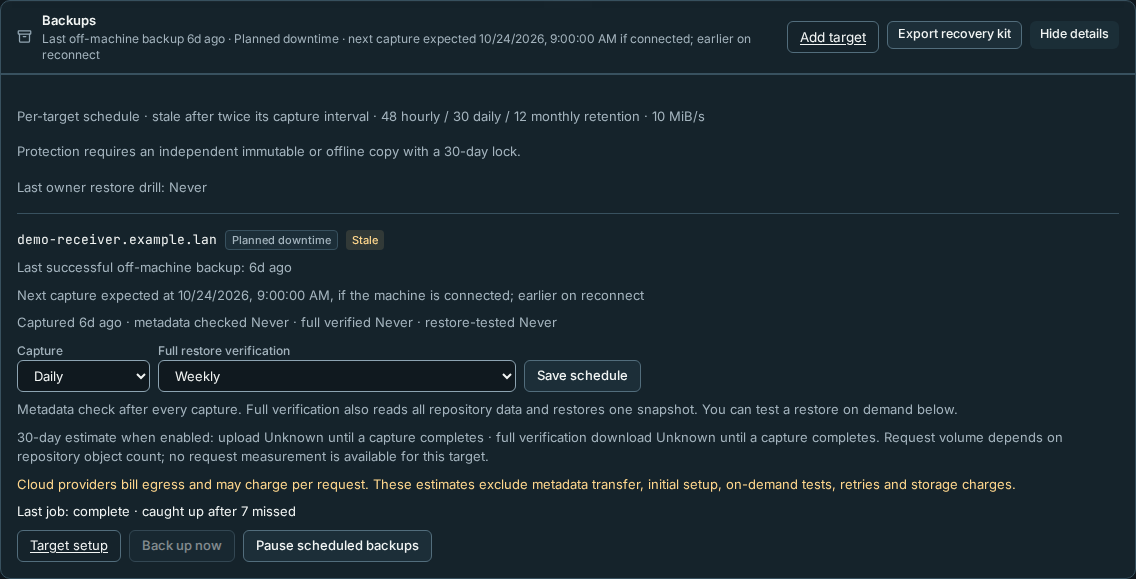Click the 30-day lock protection requirement text
Image resolution: width=1136 pixels, height=579 pixels.
[x=269, y=151]
